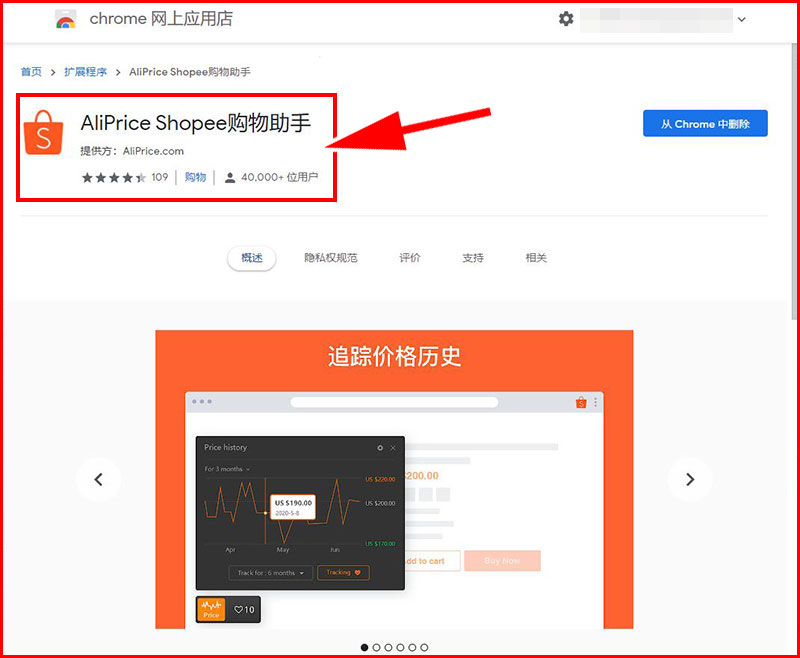
Task: Open the 相关 tab
Action: point(536,258)
